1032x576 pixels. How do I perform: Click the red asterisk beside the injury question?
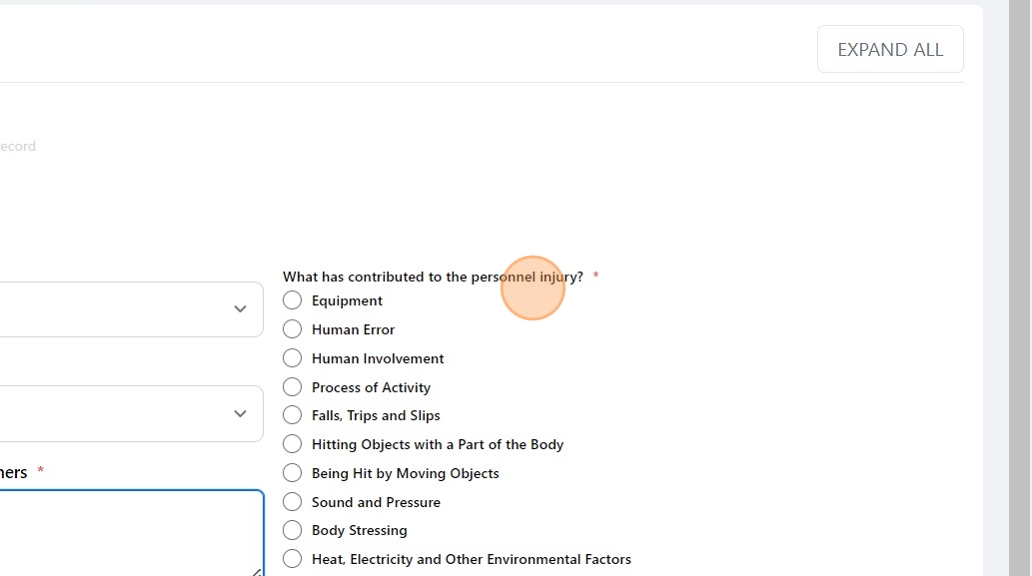tap(596, 277)
